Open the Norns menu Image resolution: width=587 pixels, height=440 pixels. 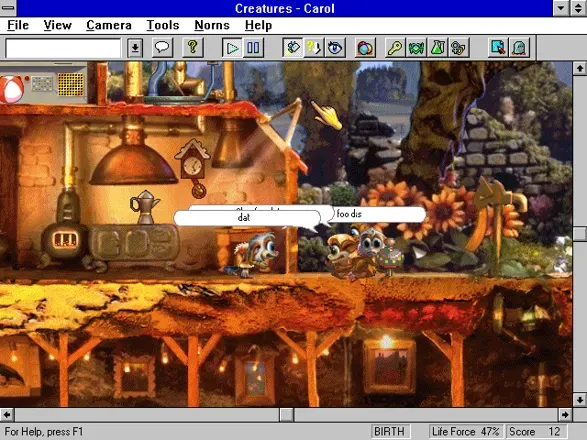pyautogui.click(x=212, y=25)
